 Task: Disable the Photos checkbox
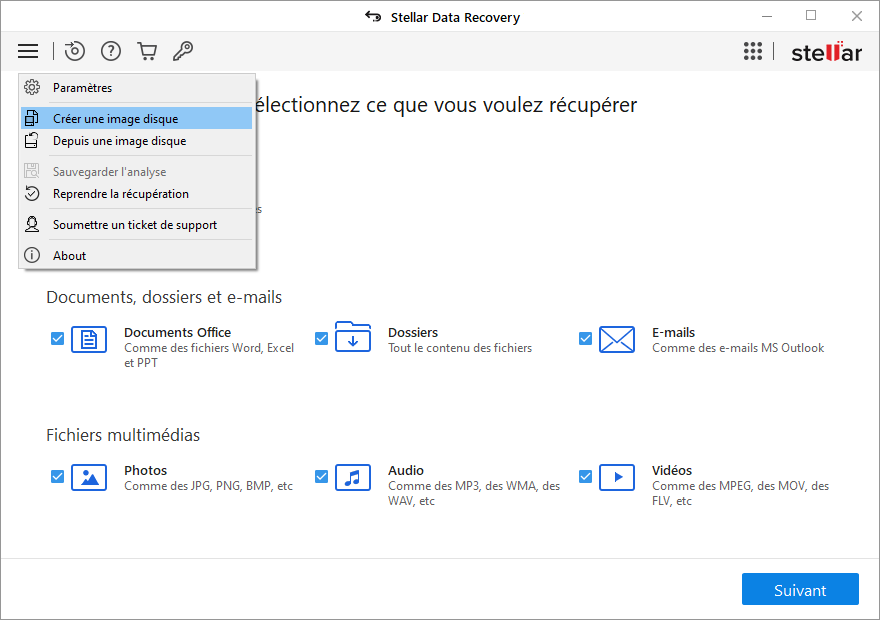coord(57,477)
